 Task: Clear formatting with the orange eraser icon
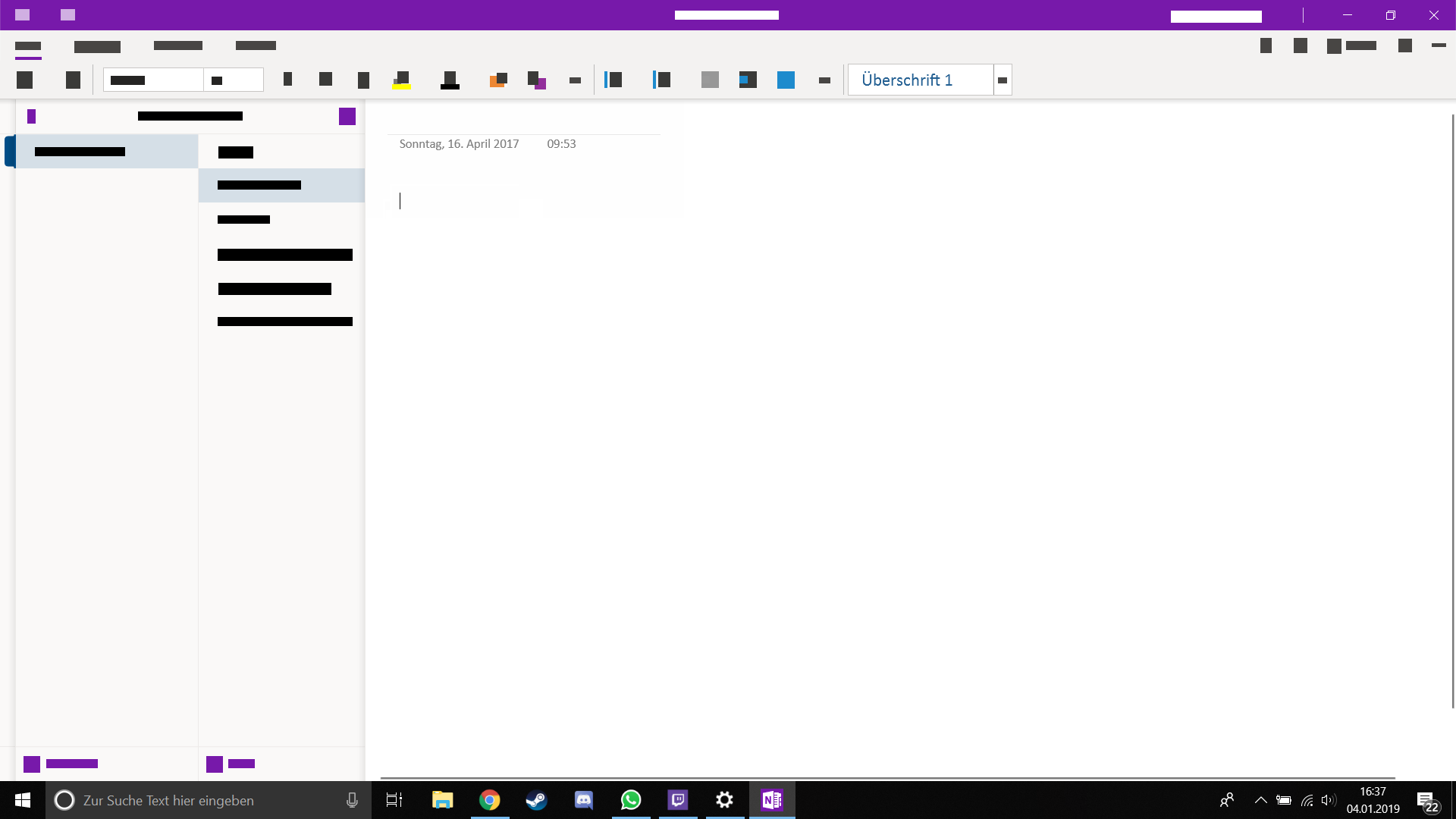[x=498, y=80]
